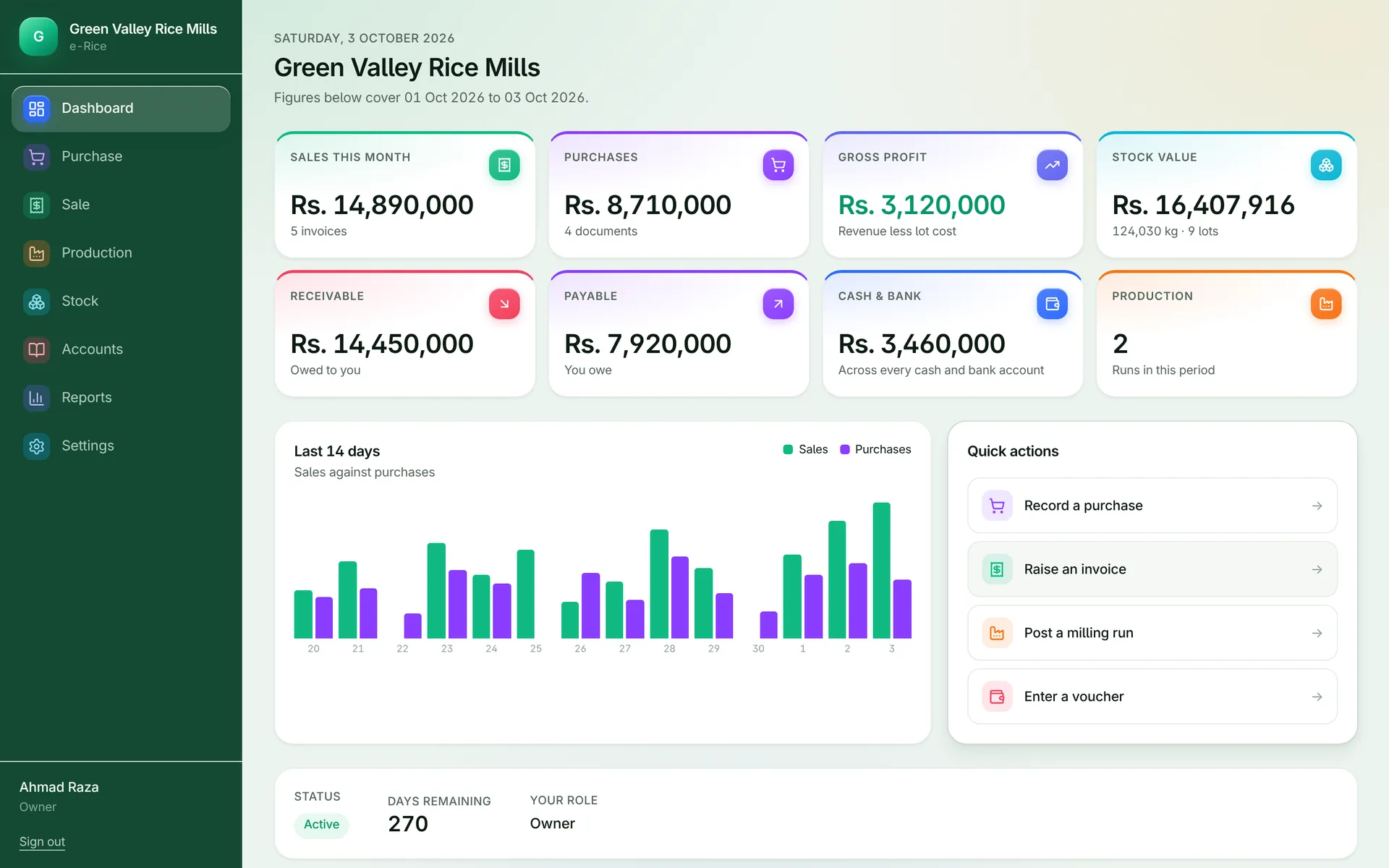Viewport: 1389px width, 868px height.
Task: Click the purple Purchases legend swatch
Action: (844, 449)
